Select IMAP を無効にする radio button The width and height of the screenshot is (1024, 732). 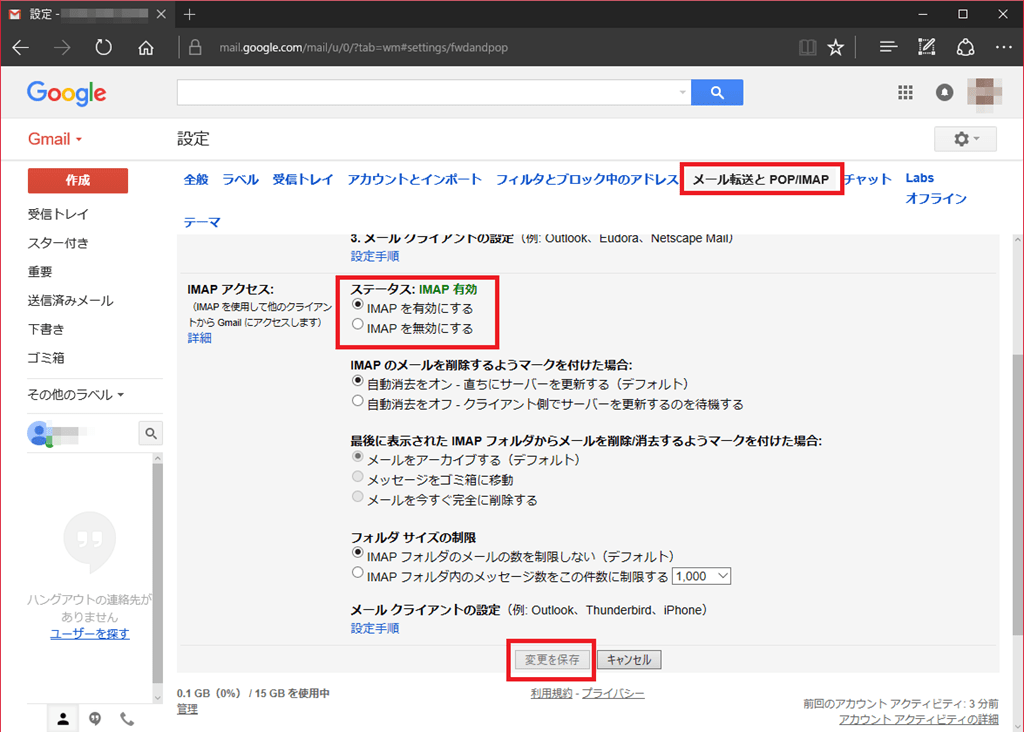tap(357, 324)
